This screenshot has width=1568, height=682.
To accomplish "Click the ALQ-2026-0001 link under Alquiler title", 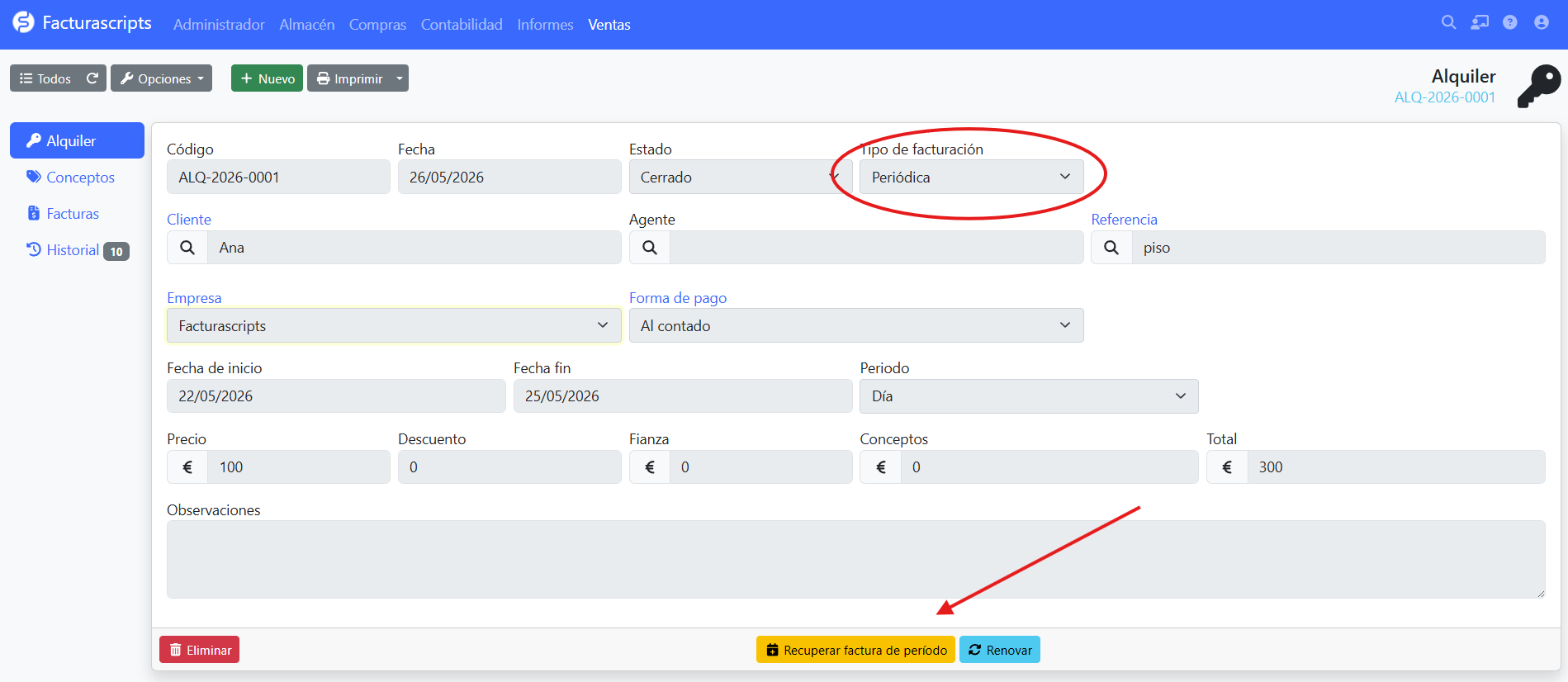I will pos(1445,97).
